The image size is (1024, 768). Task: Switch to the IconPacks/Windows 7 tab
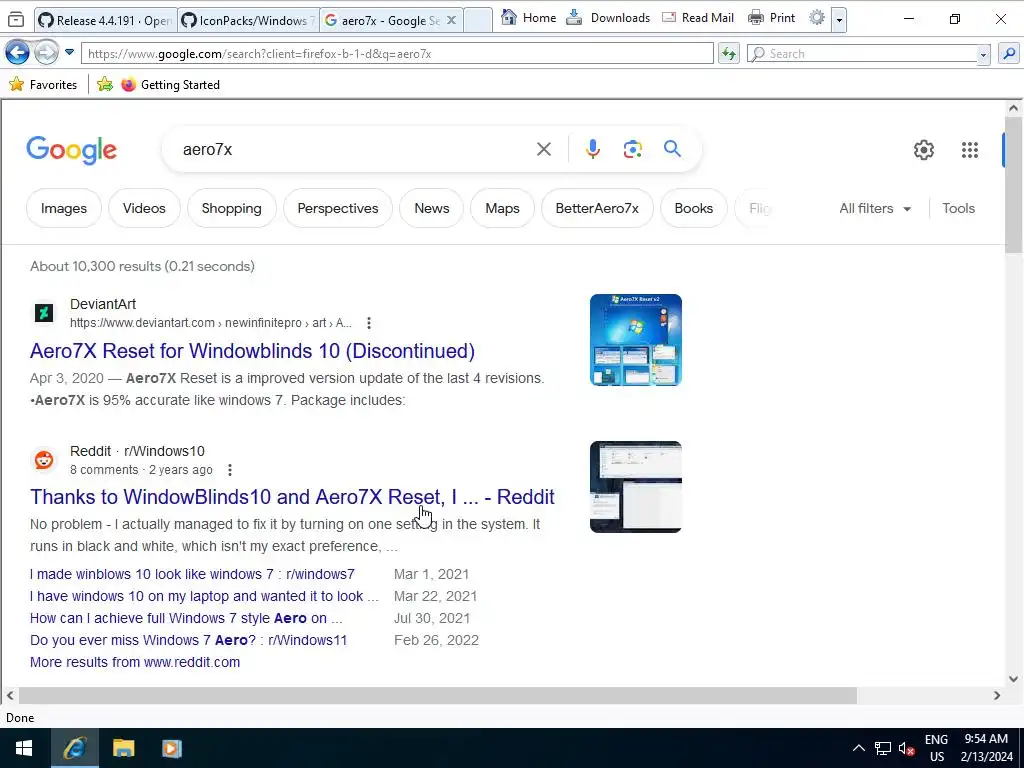pyautogui.click(x=248, y=20)
